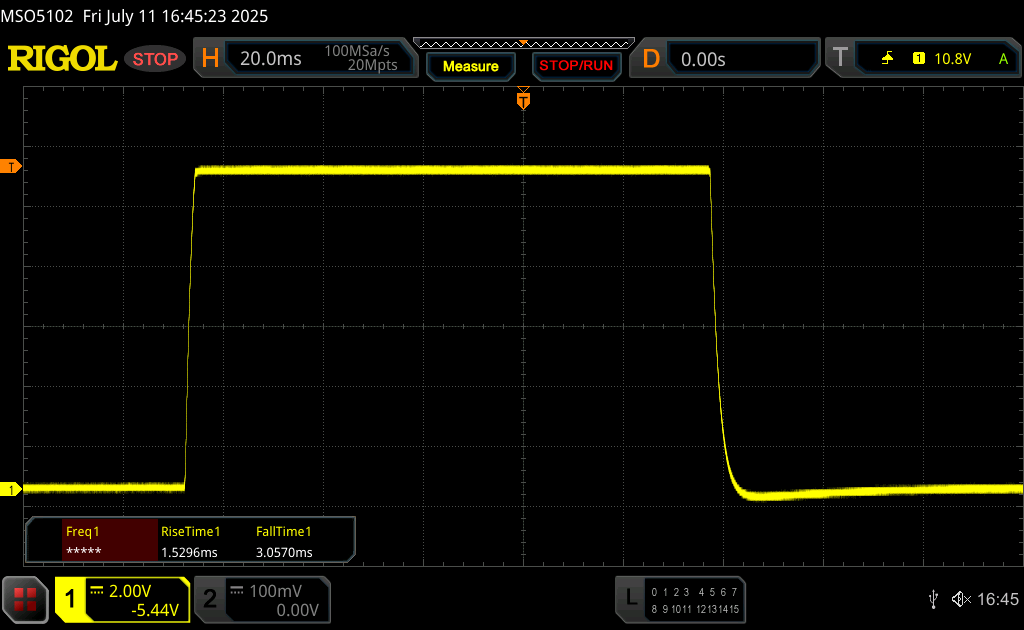This screenshot has height=630, width=1024.
Task: Open the logic analyzer L icon
Action: point(631,598)
